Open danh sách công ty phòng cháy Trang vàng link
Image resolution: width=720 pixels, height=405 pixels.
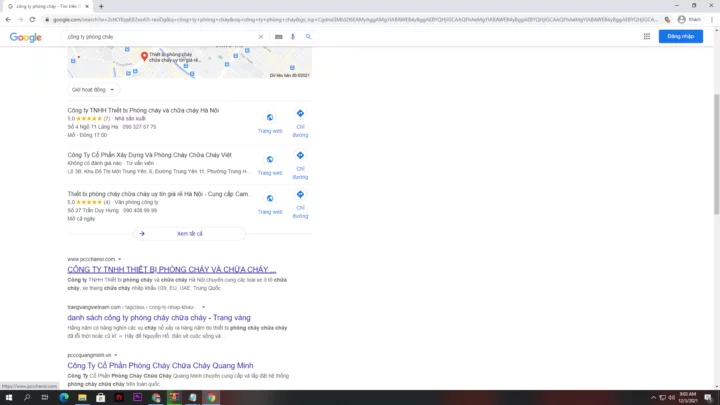[x=159, y=318]
